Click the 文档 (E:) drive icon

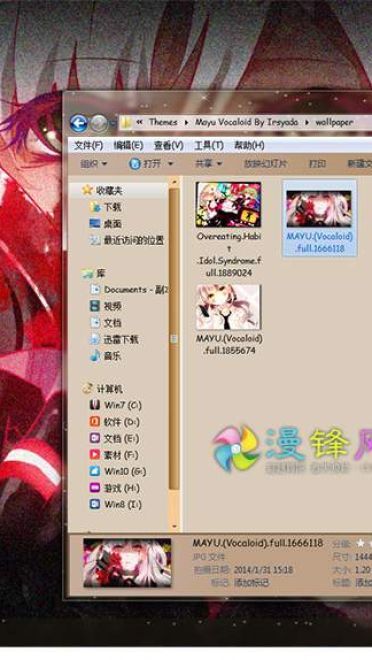95,438
